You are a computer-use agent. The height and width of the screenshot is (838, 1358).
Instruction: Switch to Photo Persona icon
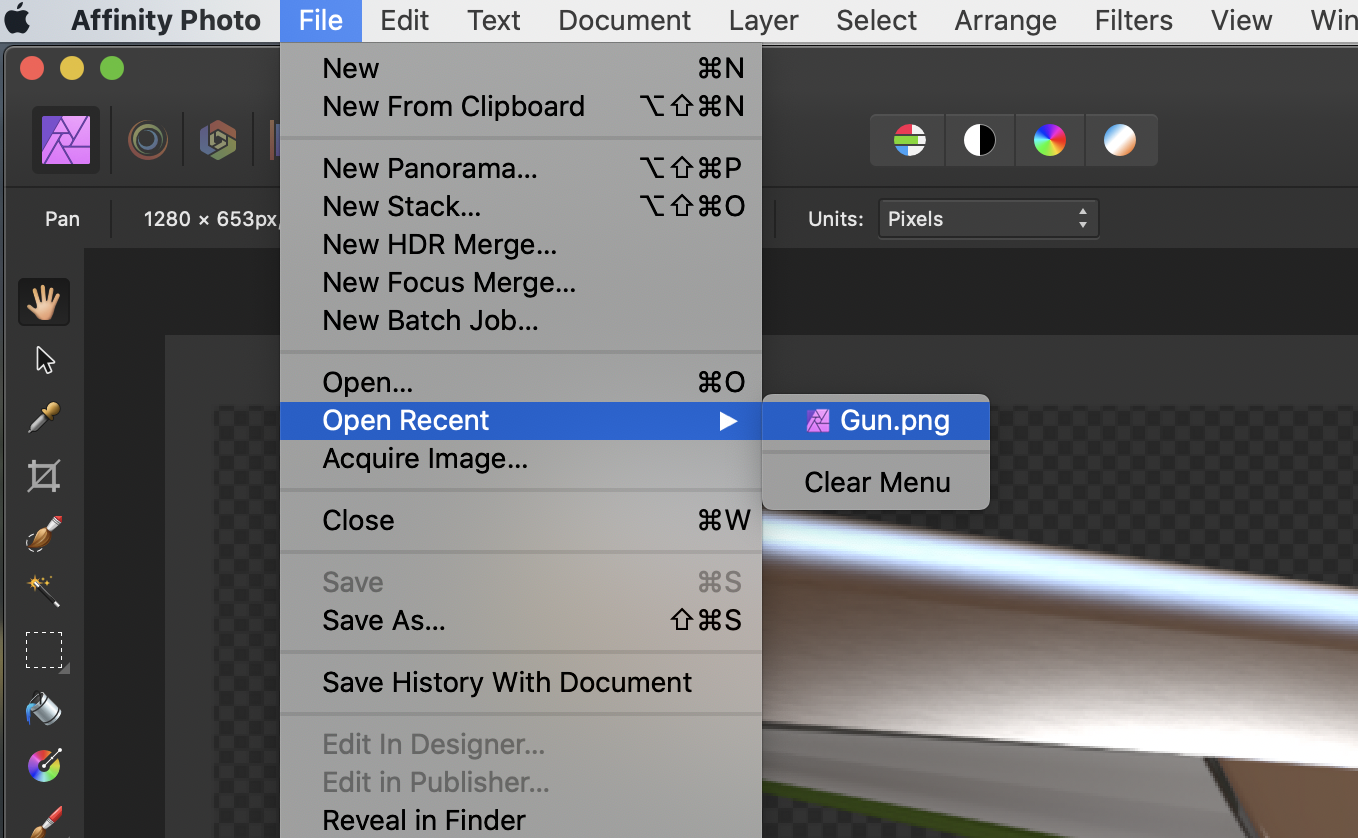tap(66, 140)
